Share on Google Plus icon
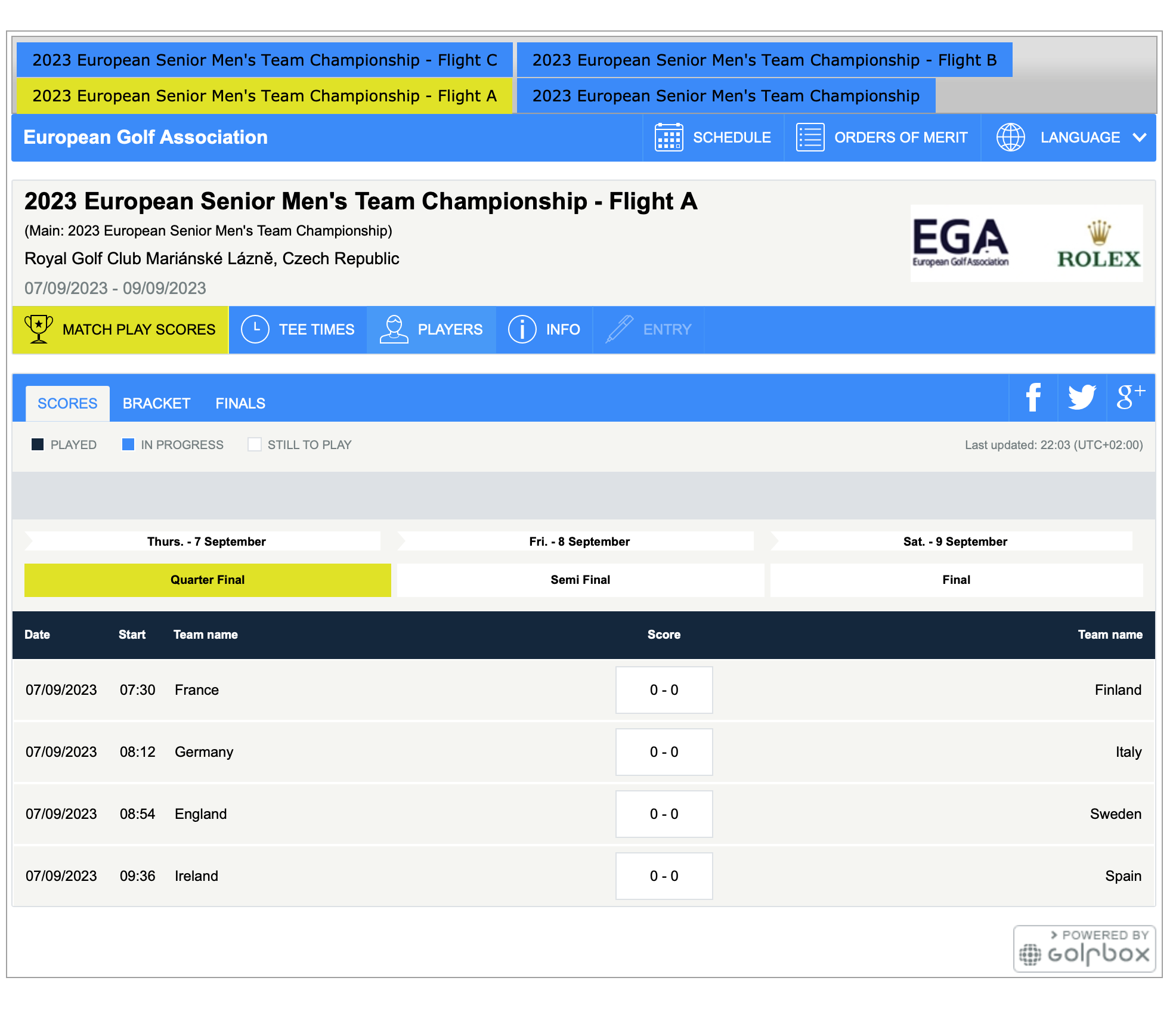This screenshot has height=1027, width=1176. coord(1131,398)
